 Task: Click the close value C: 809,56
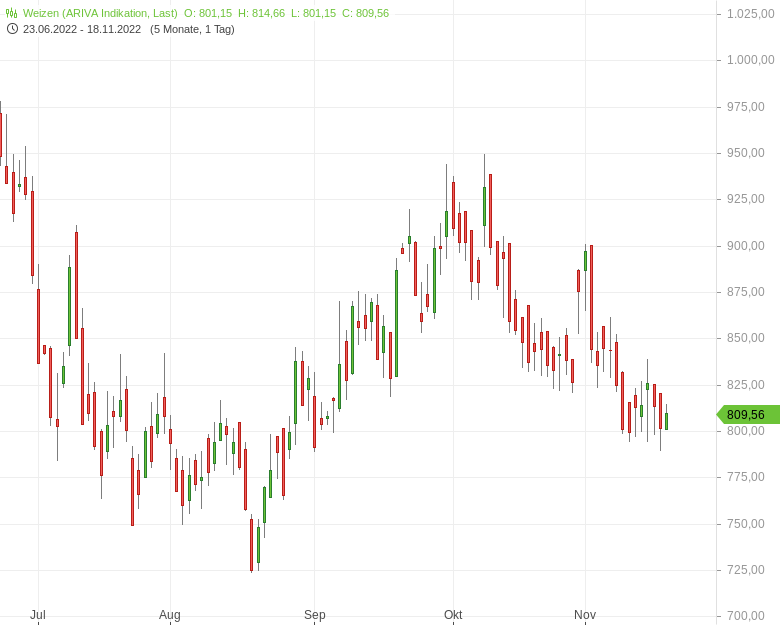[x=366, y=13]
